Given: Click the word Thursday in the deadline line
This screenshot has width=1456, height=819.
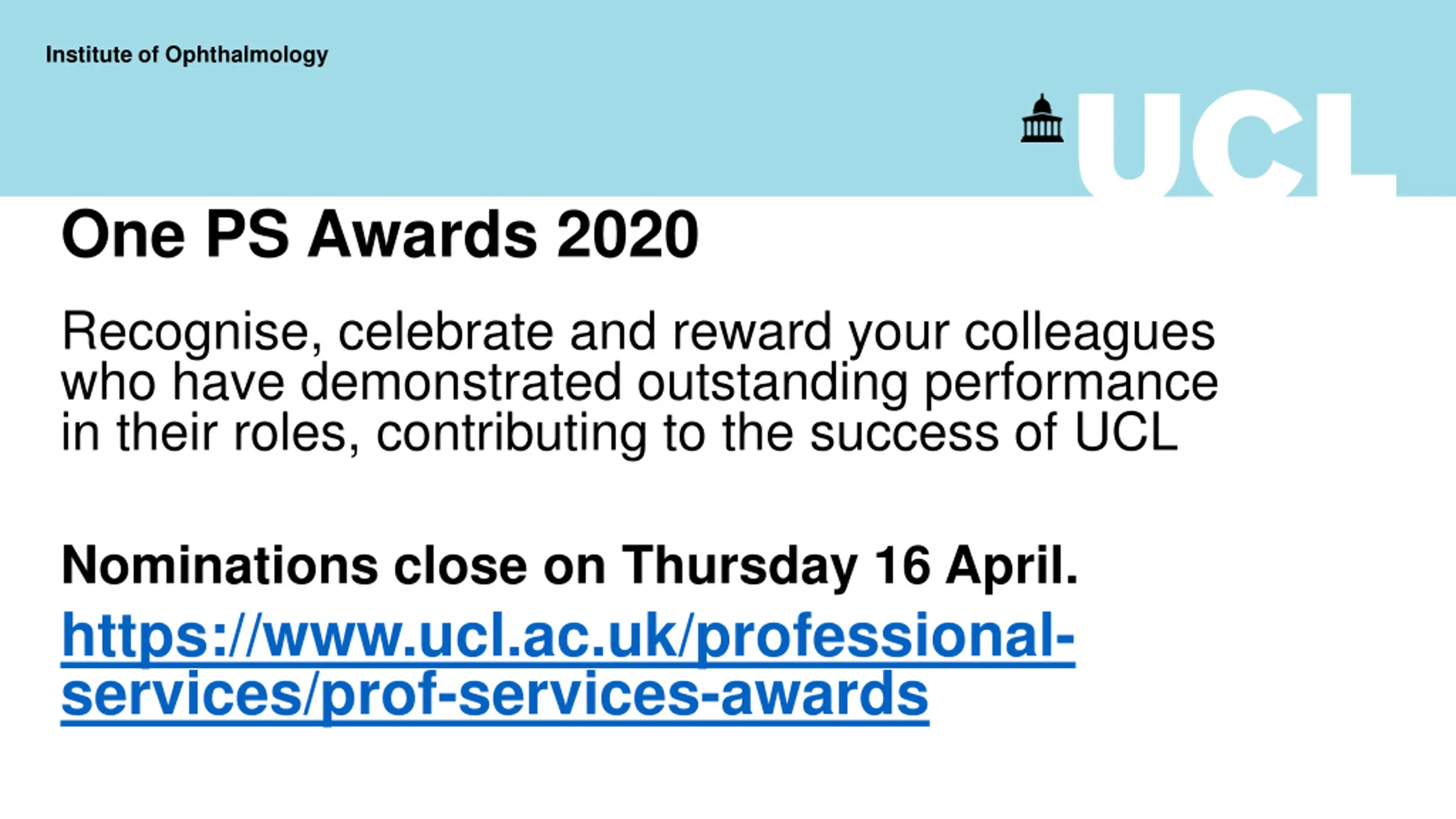Looking at the screenshot, I should (739, 566).
